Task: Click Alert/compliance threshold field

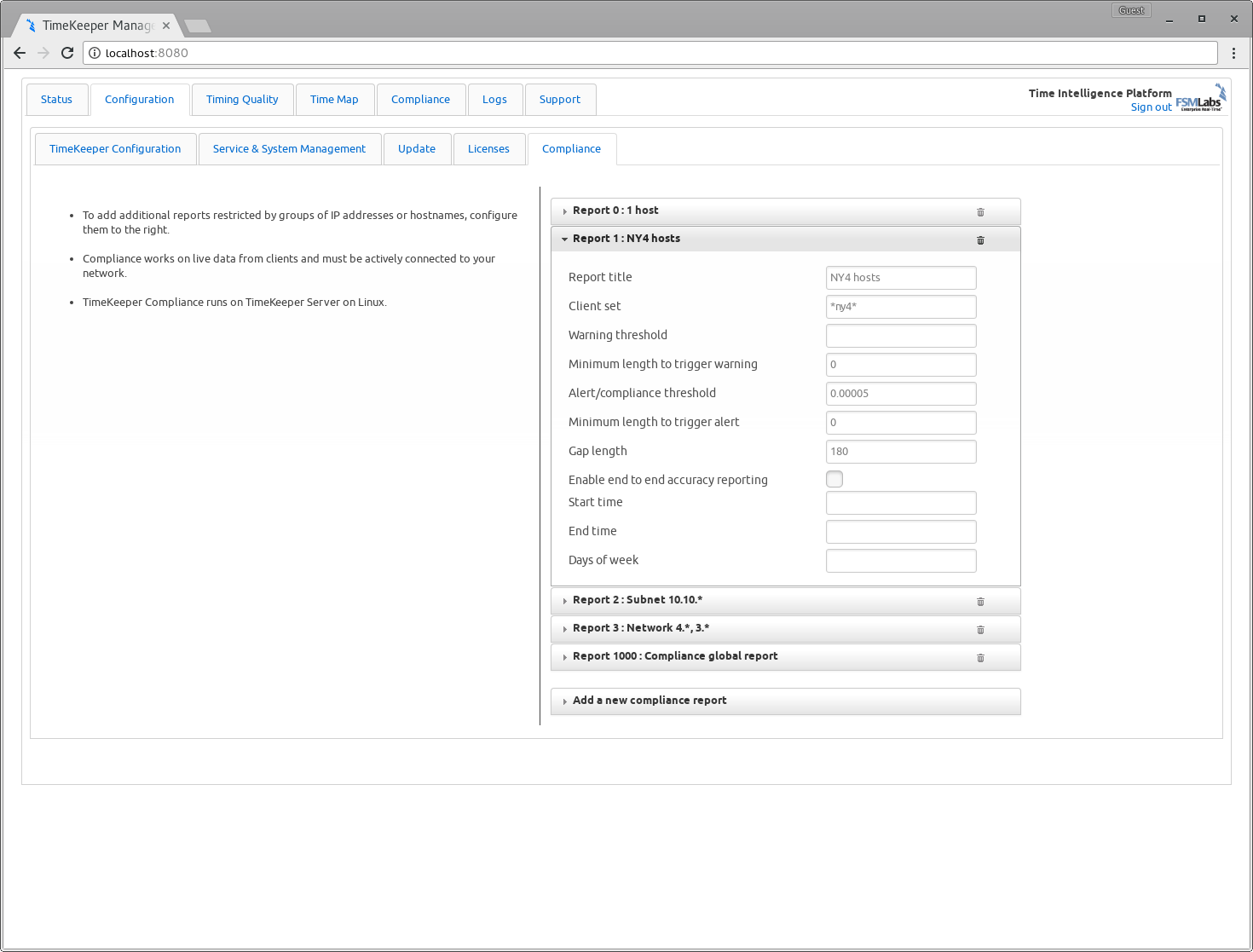Action: (x=901, y=394)
